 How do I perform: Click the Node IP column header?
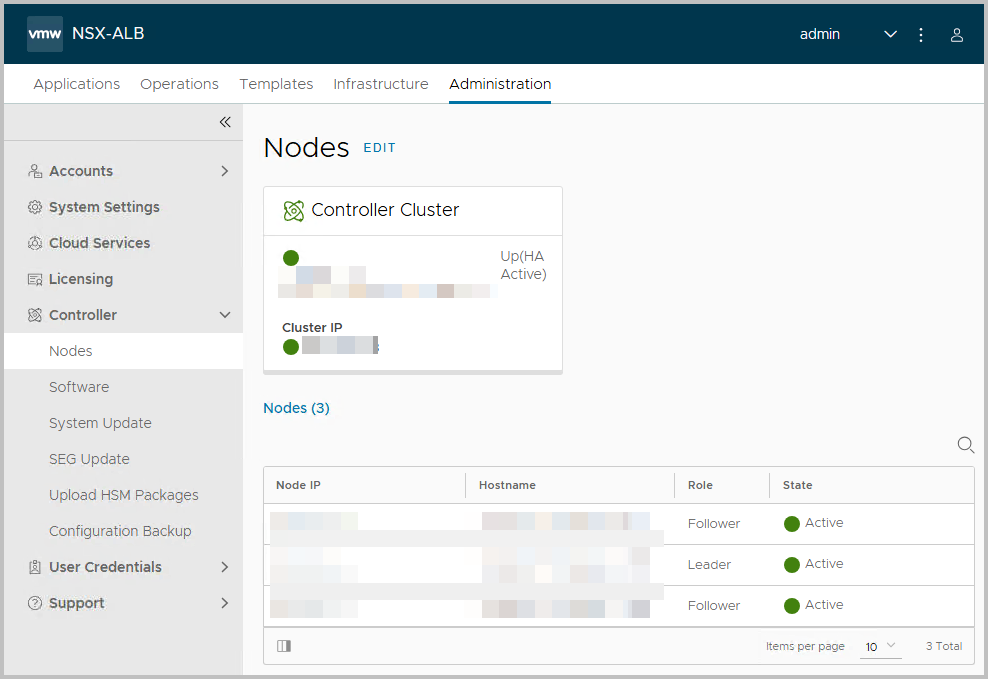(x=298, y=485)
